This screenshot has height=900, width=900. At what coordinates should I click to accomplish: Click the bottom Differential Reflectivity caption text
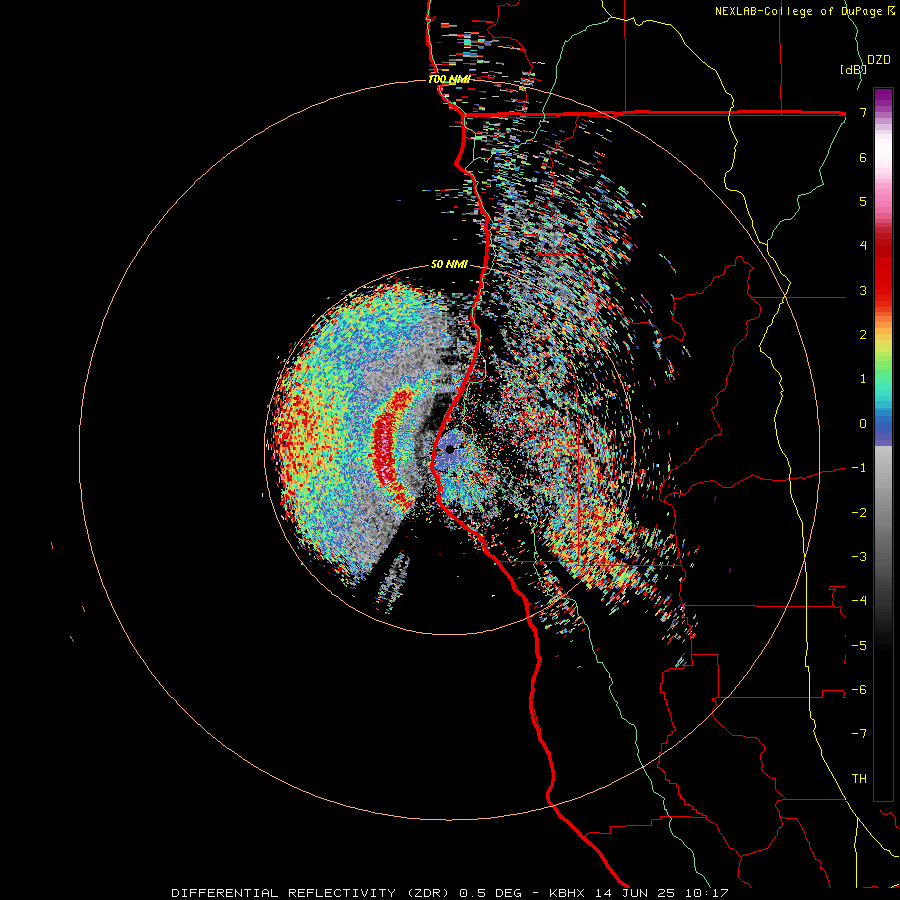pyautogui.click(x=450, y=893)
